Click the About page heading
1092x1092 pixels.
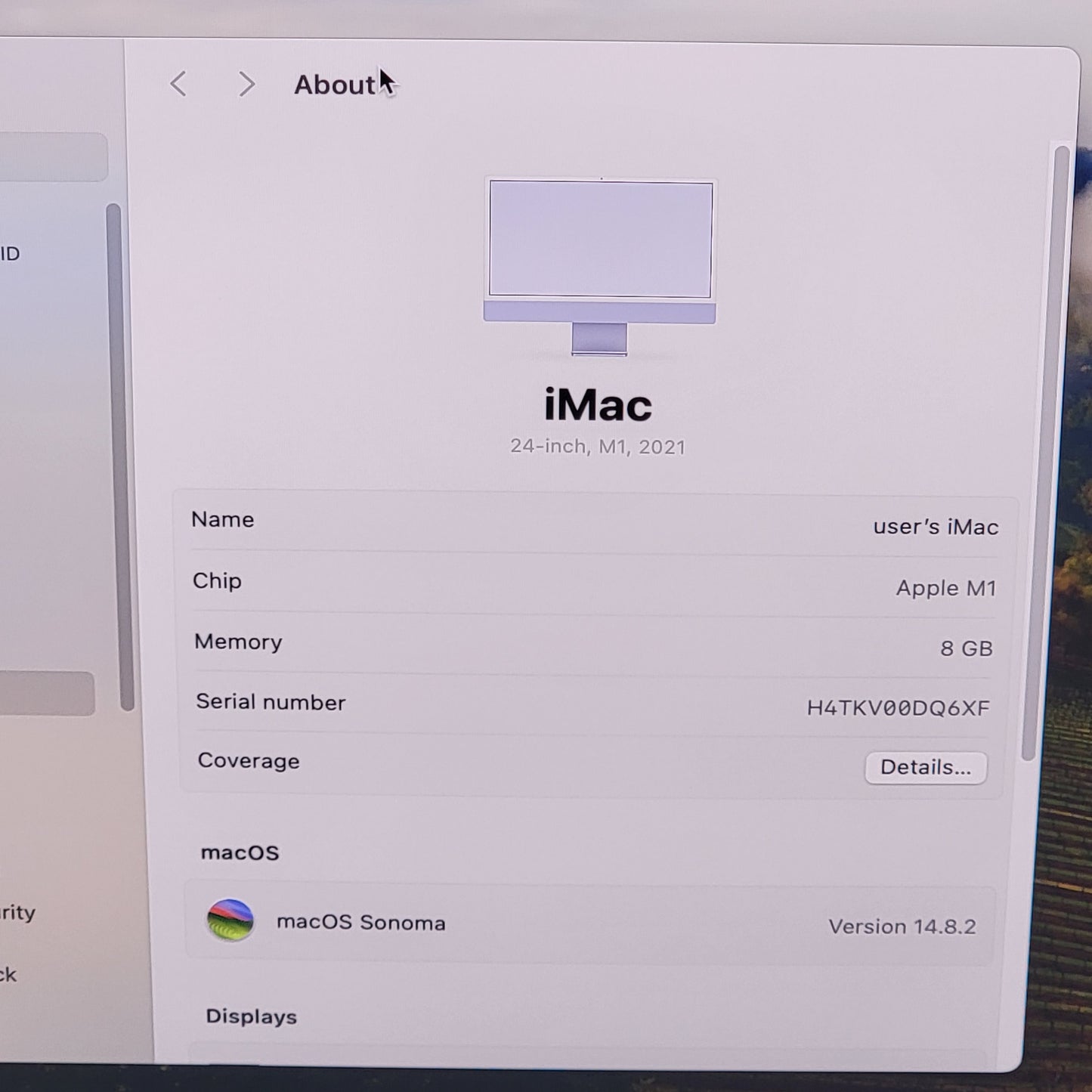[x=336, y=85]
